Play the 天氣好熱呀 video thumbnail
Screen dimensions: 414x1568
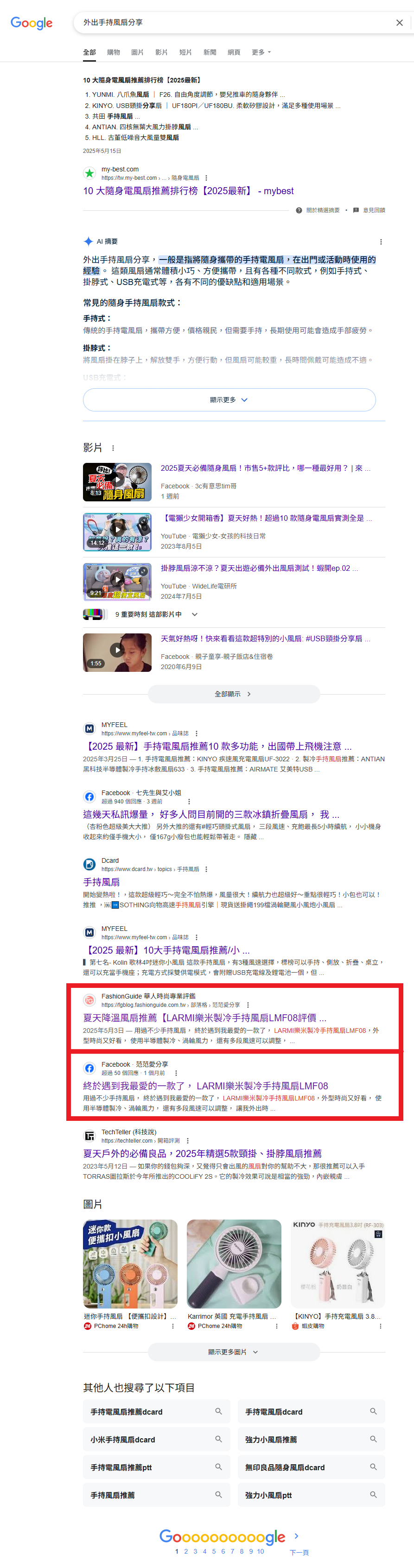tap(117, 652)
